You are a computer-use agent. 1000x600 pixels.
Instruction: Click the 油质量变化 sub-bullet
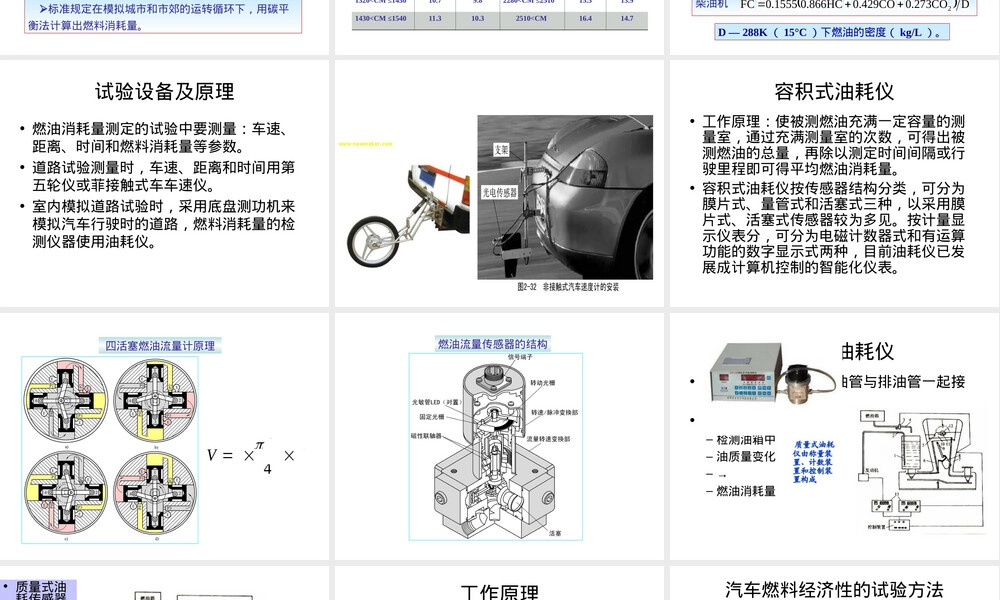[746, 457]
